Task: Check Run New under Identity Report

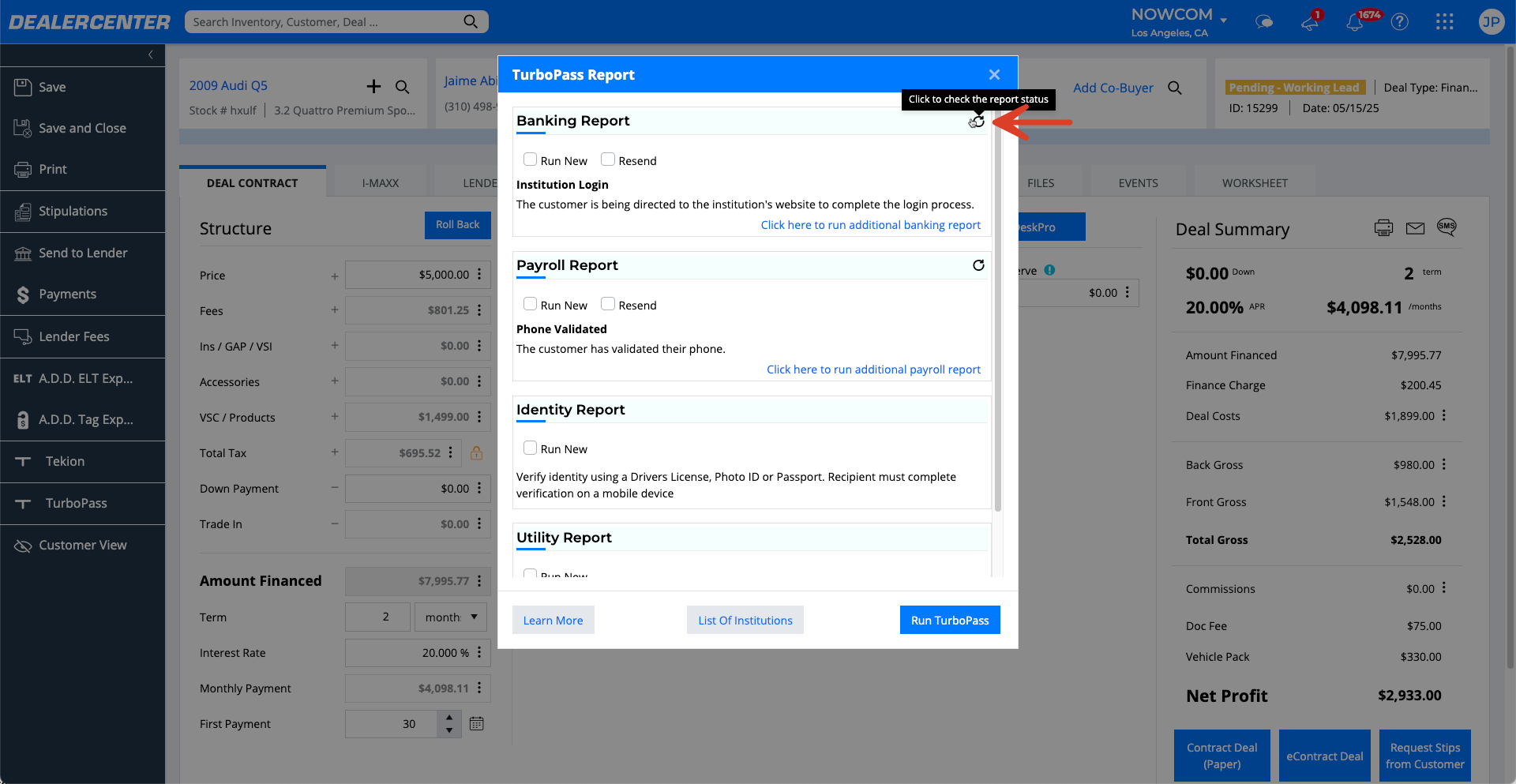Action: tap(530, 448)
